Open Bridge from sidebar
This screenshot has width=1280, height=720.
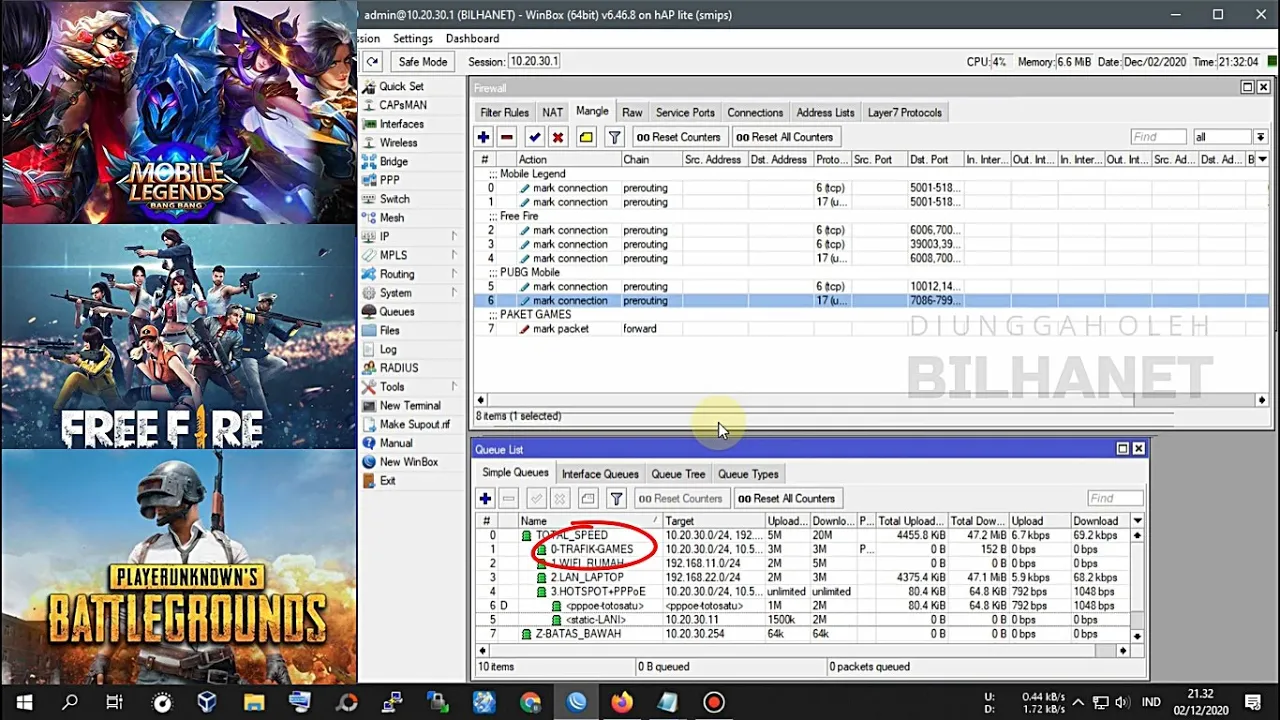(393, 161)
